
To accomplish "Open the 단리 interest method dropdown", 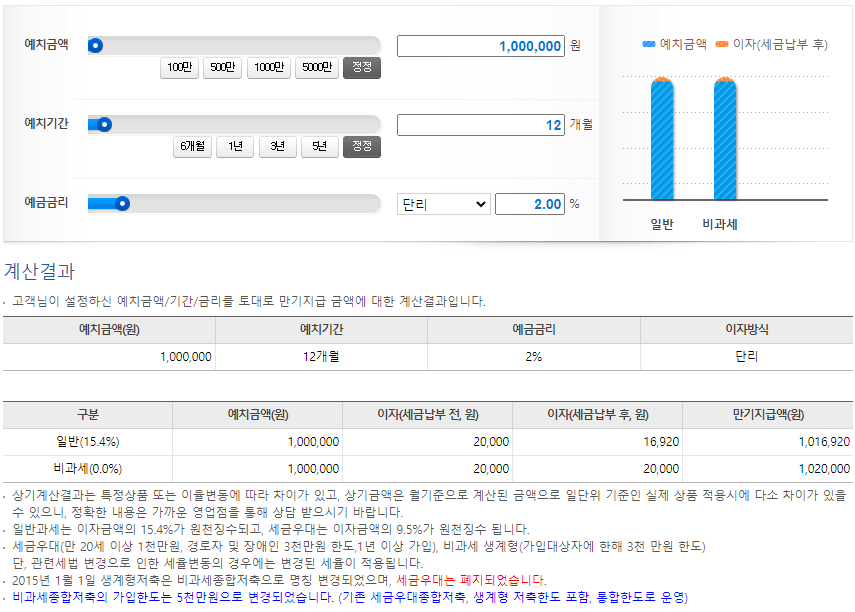I will coord(443,203).
